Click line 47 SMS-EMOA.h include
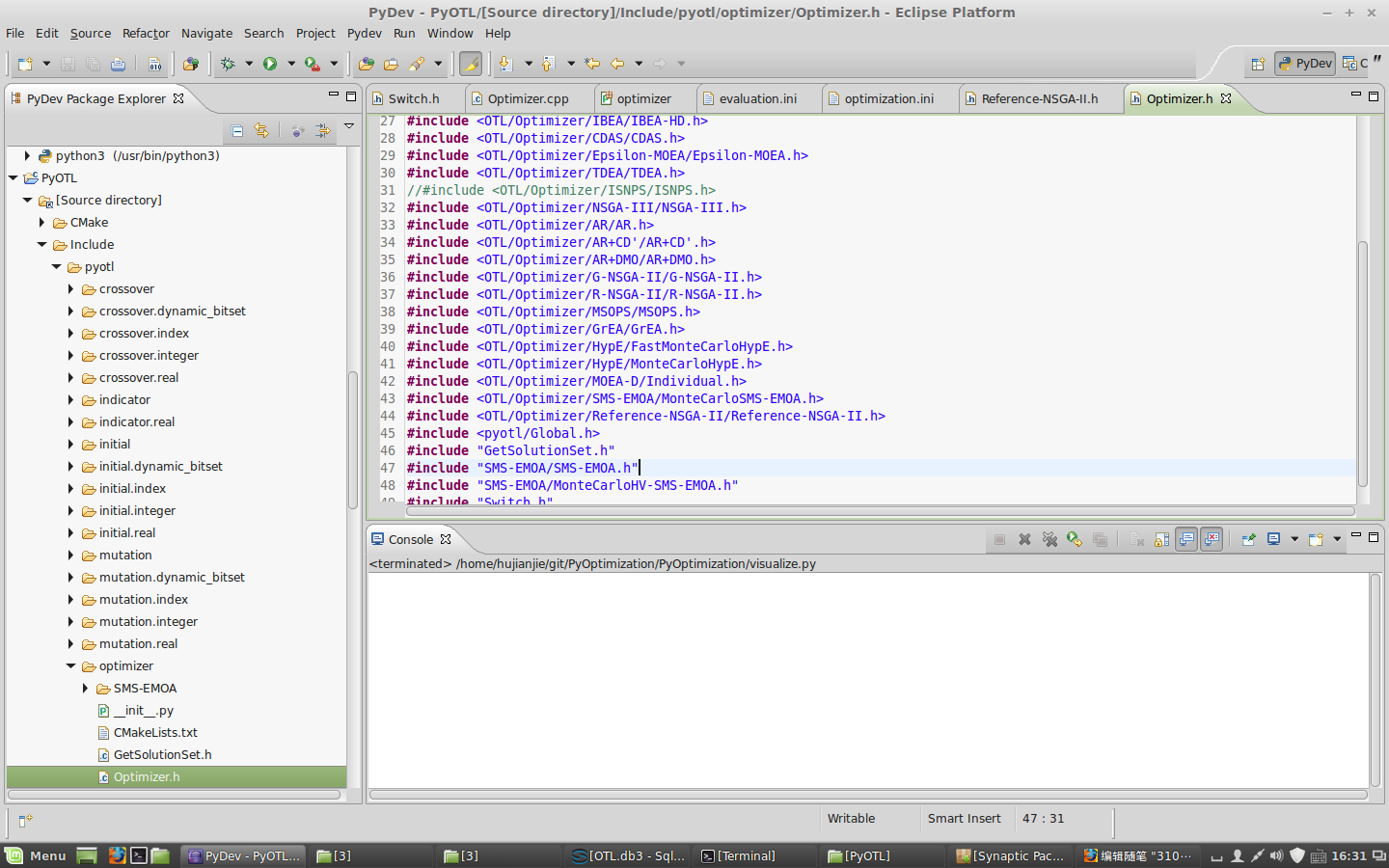 [522, 468]
